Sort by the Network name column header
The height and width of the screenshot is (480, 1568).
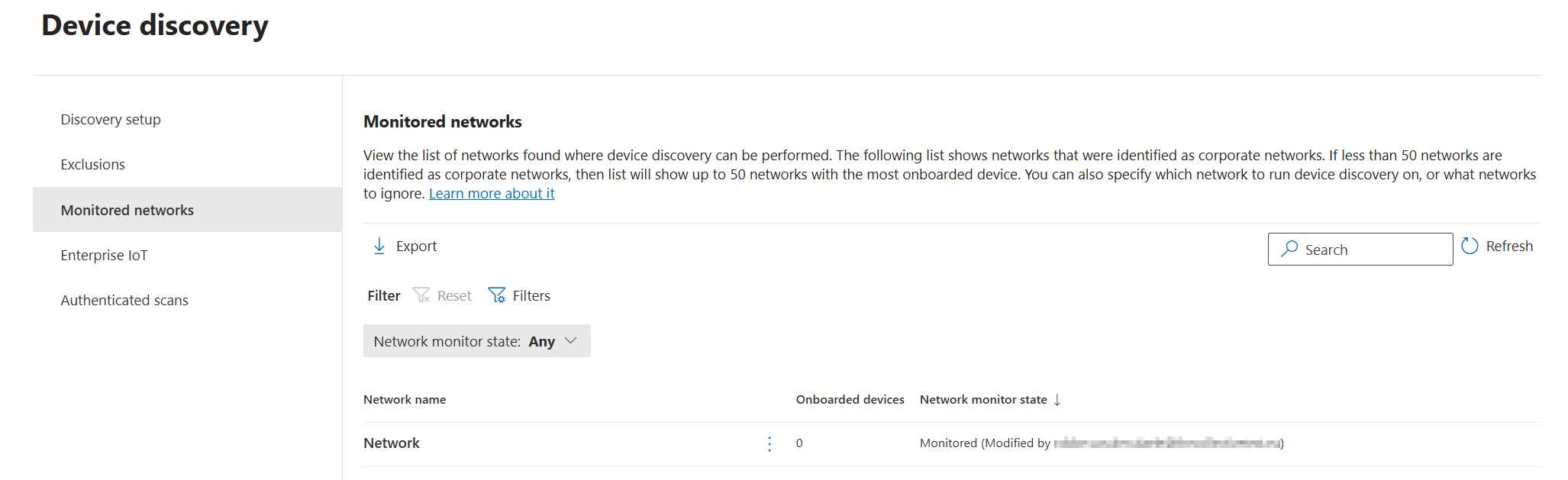coord(405,400)
